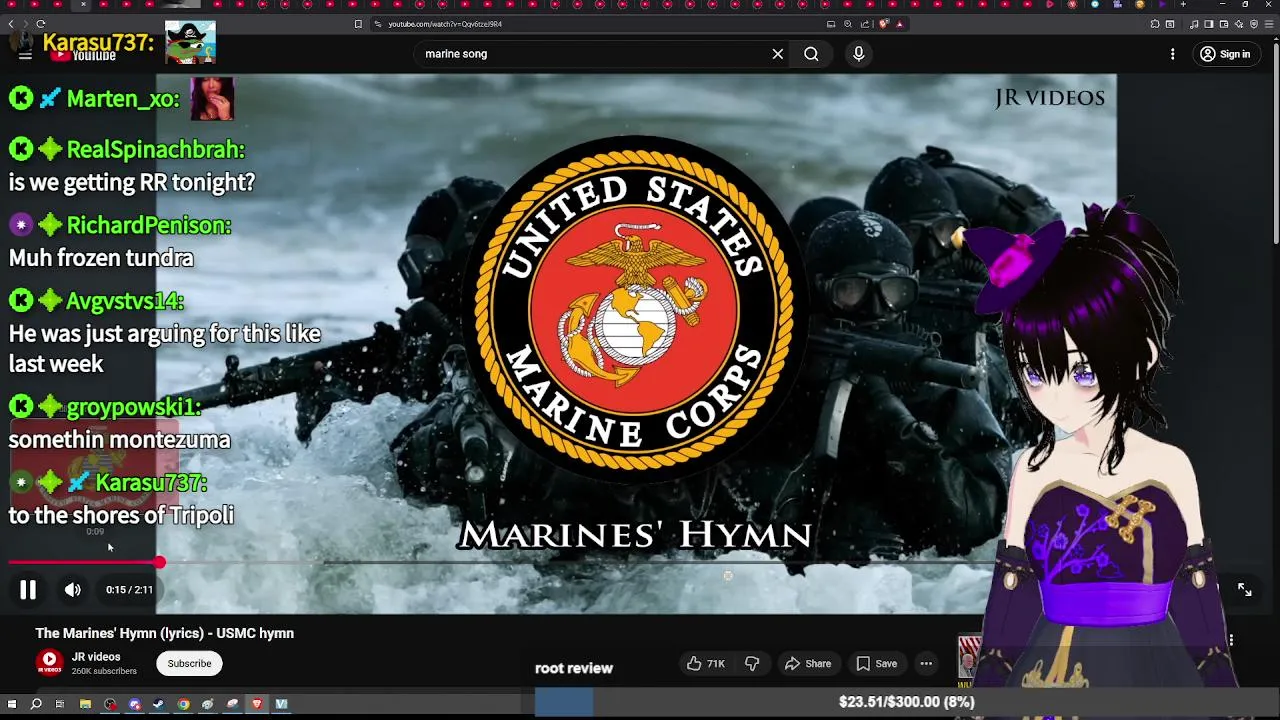Open YouTube settings three-dot menu
1280x720 pixels.
coord(1172,54)
